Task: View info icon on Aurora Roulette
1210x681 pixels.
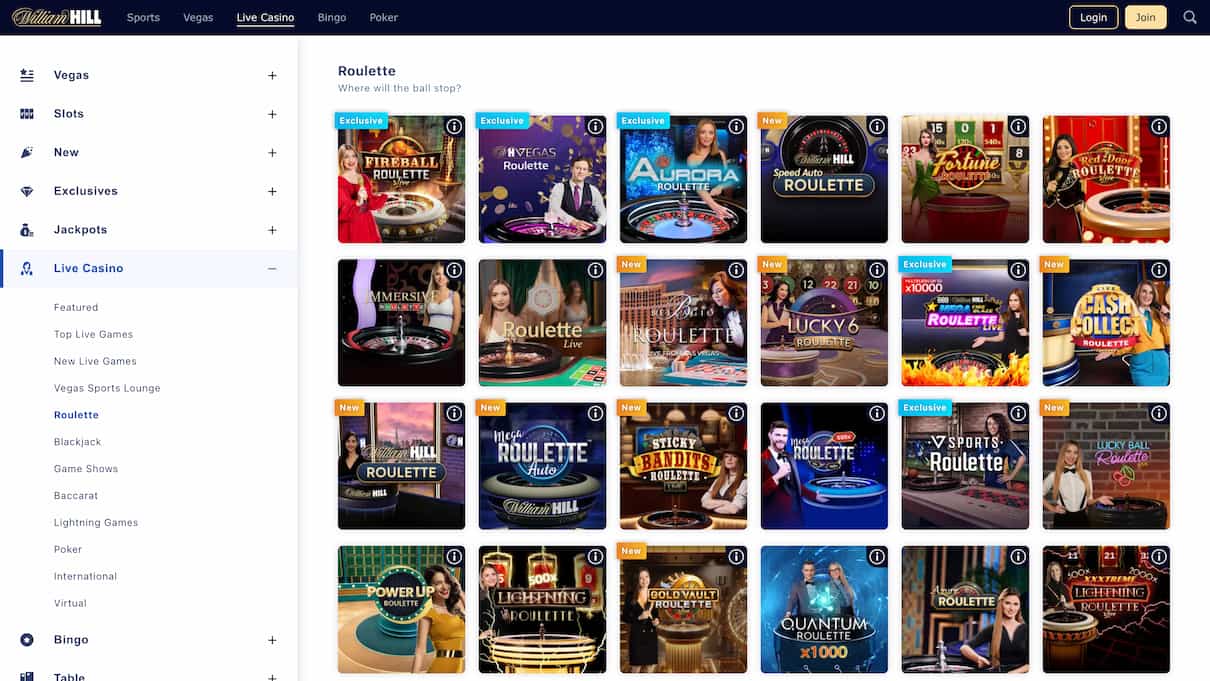Action: coord(736,127)
